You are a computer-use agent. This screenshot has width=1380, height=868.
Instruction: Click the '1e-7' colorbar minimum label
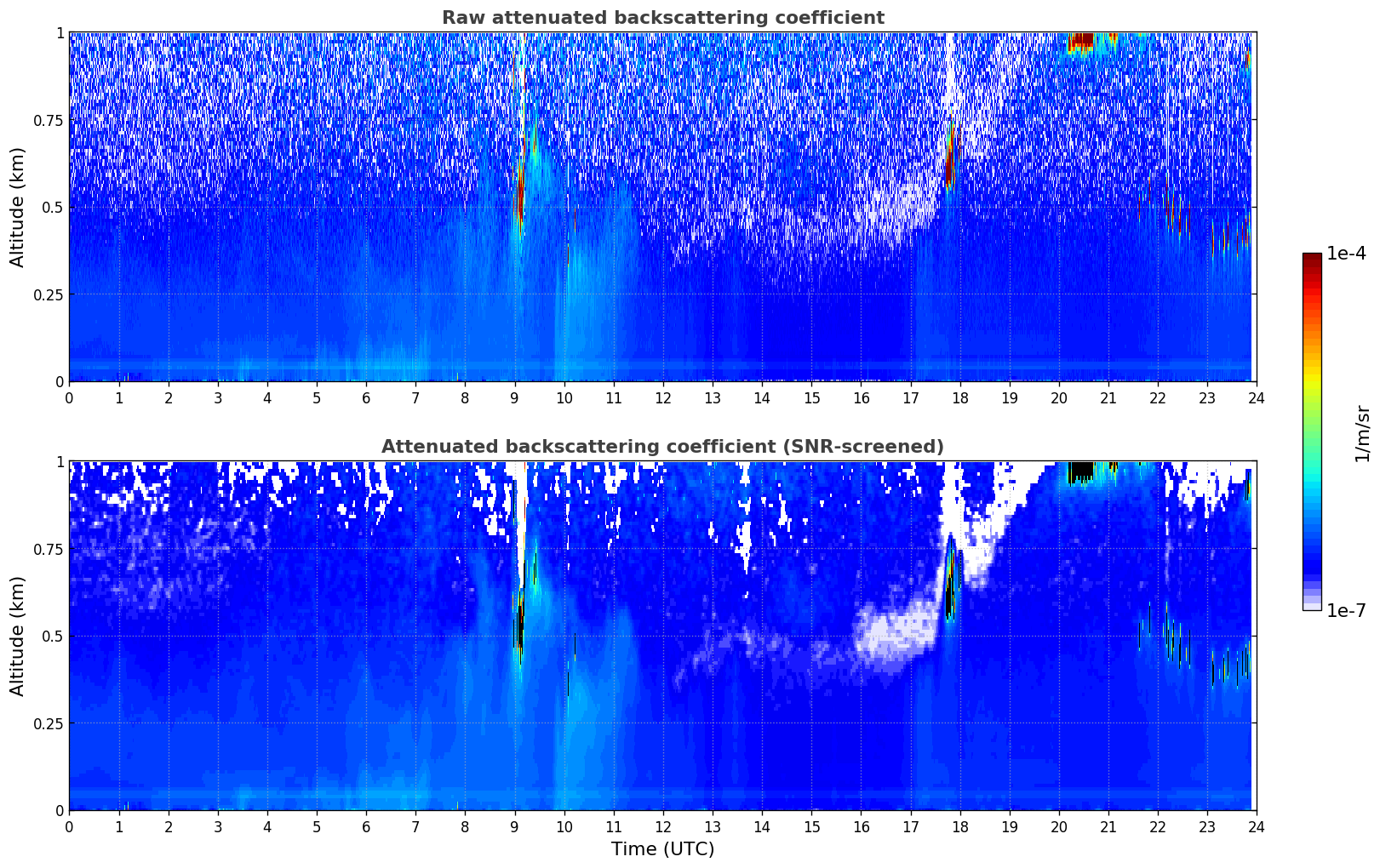(1346, 610)
